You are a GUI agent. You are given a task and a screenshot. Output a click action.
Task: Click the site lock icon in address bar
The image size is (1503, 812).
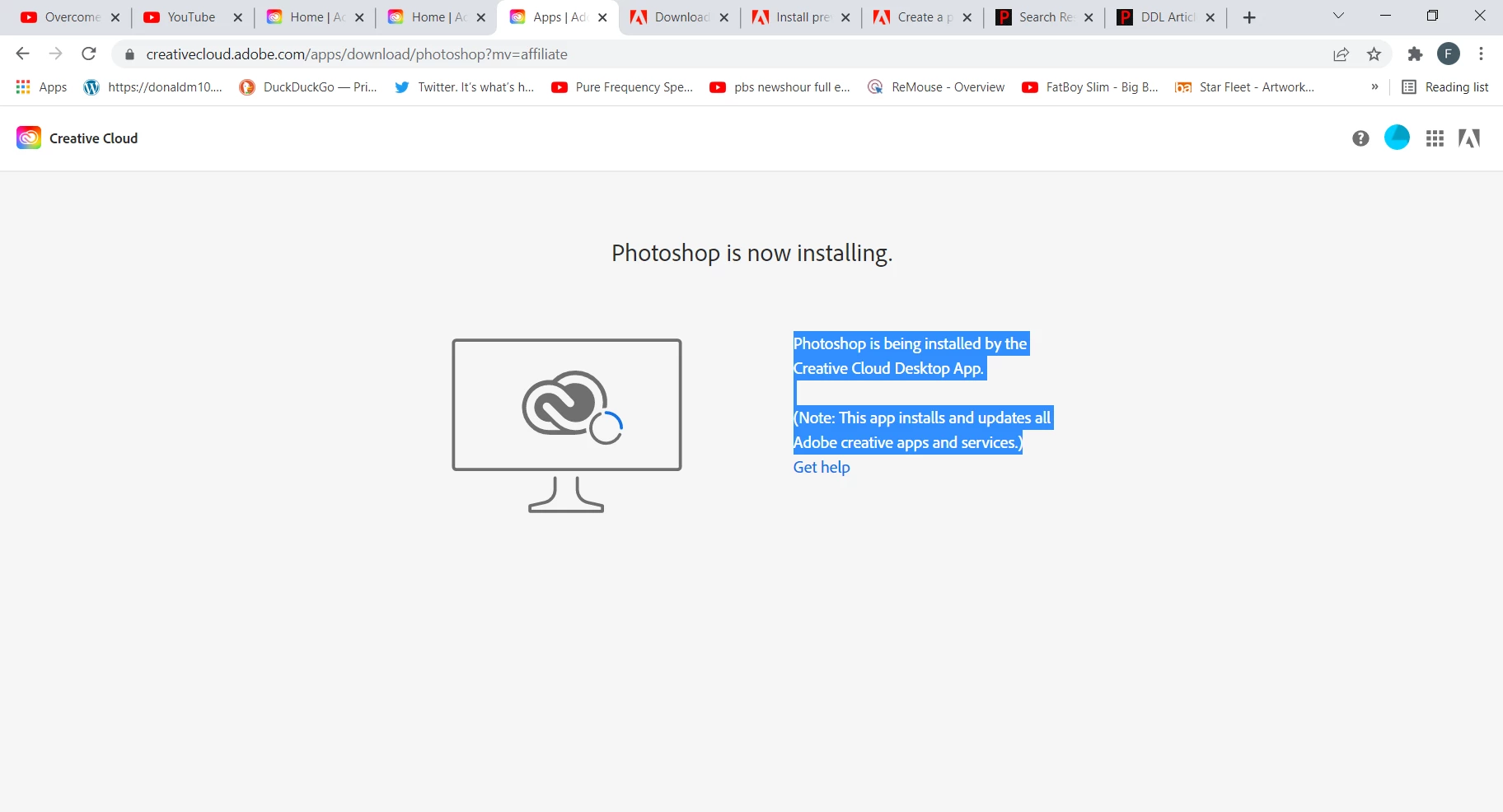click(129, 54)
